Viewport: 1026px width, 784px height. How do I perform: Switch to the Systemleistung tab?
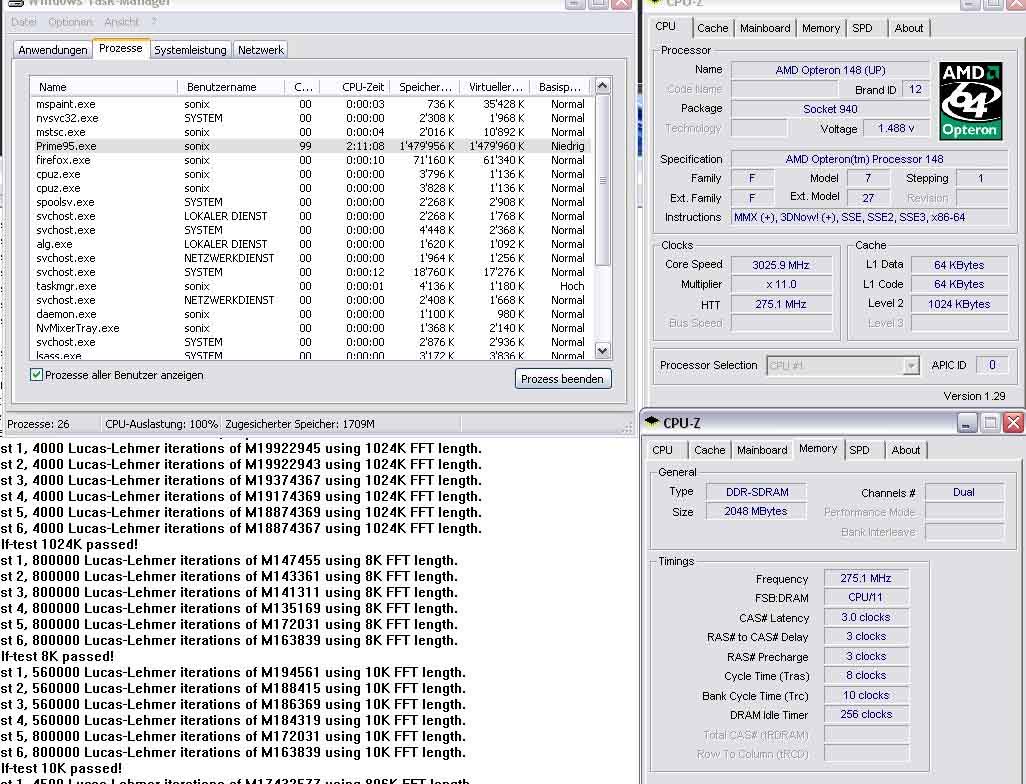pos(190,50)
